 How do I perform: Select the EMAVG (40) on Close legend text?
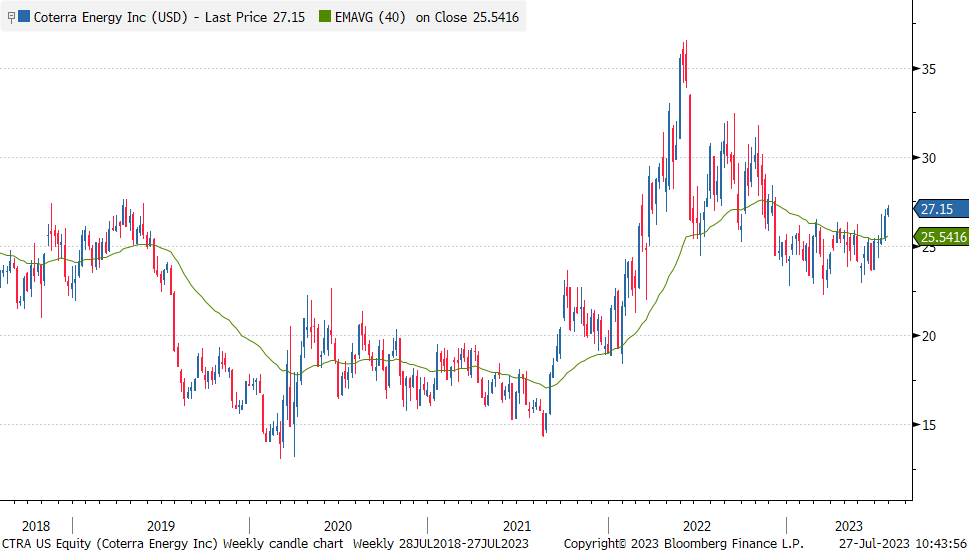(x=427, y=17)
